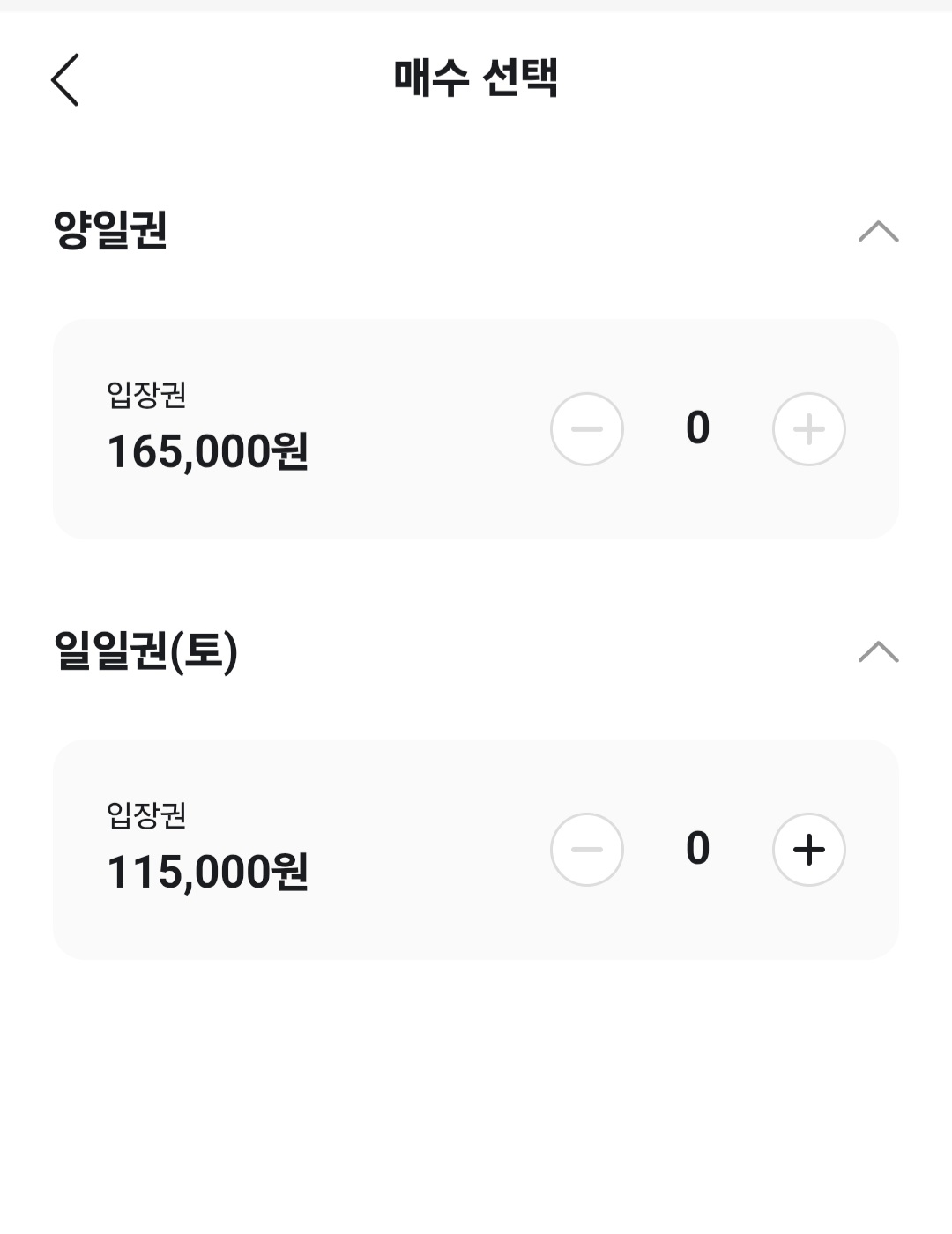Click blank header space right of 매수 선택
The width and height of the screenshot is (952, 1234).
749,78
